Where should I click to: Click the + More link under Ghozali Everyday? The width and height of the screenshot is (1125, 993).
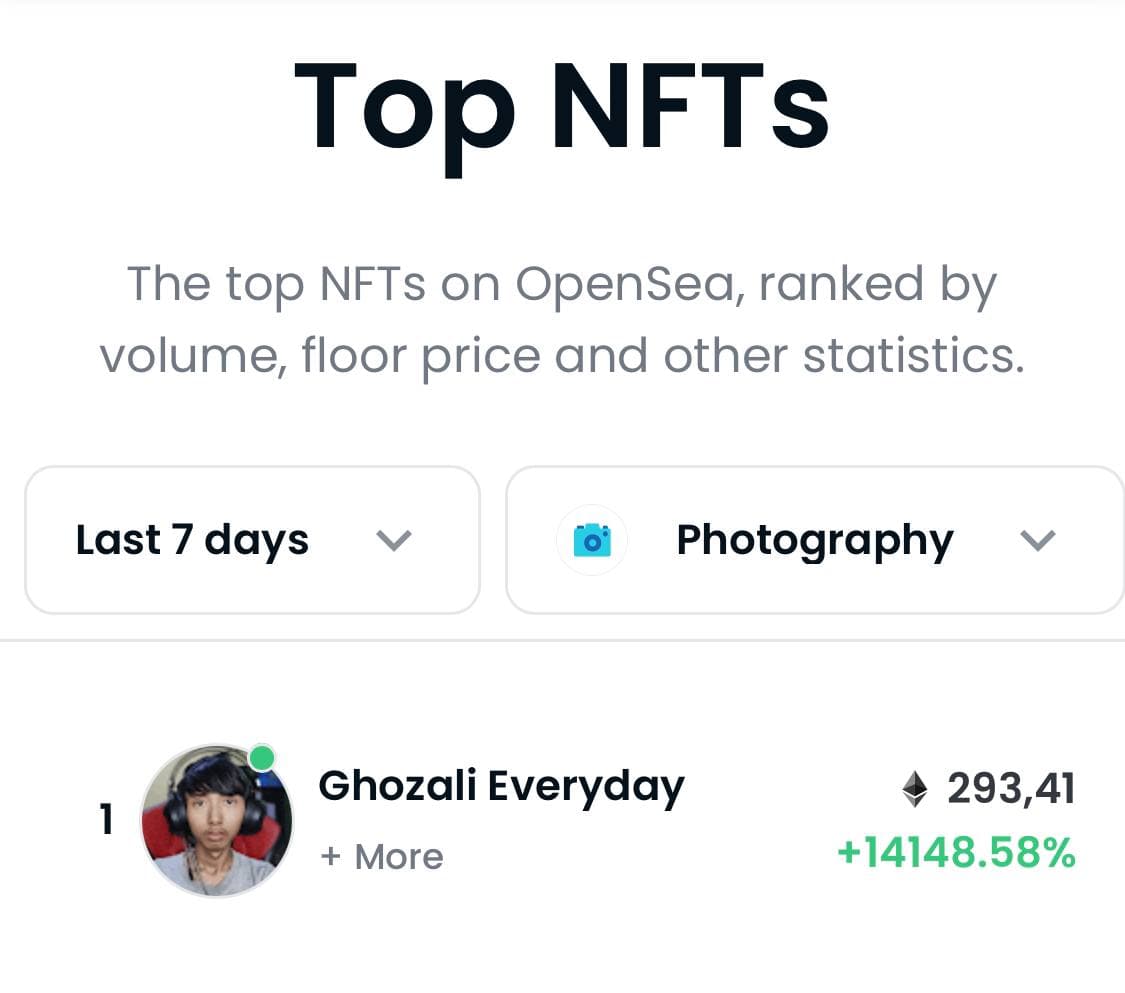pyautogui.click(x=382, y=856)
